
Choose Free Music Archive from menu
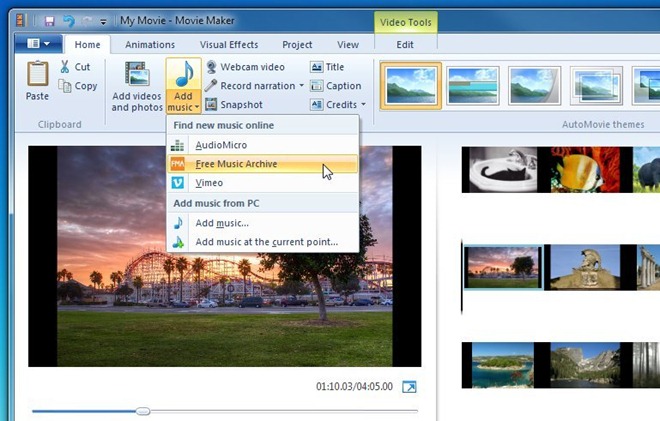pos(236,164)
